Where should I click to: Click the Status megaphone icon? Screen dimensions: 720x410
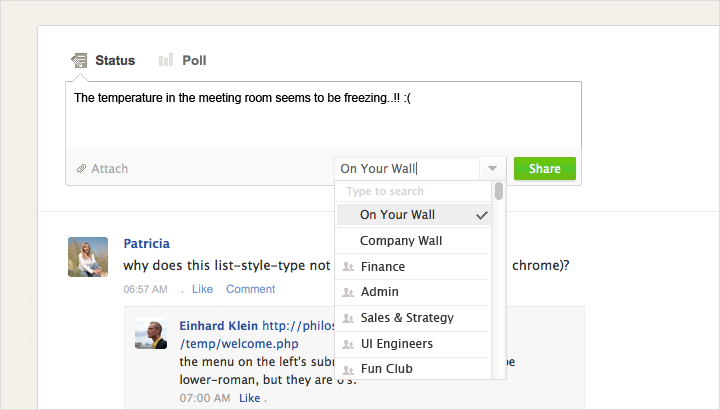click(x=79, y=61)
